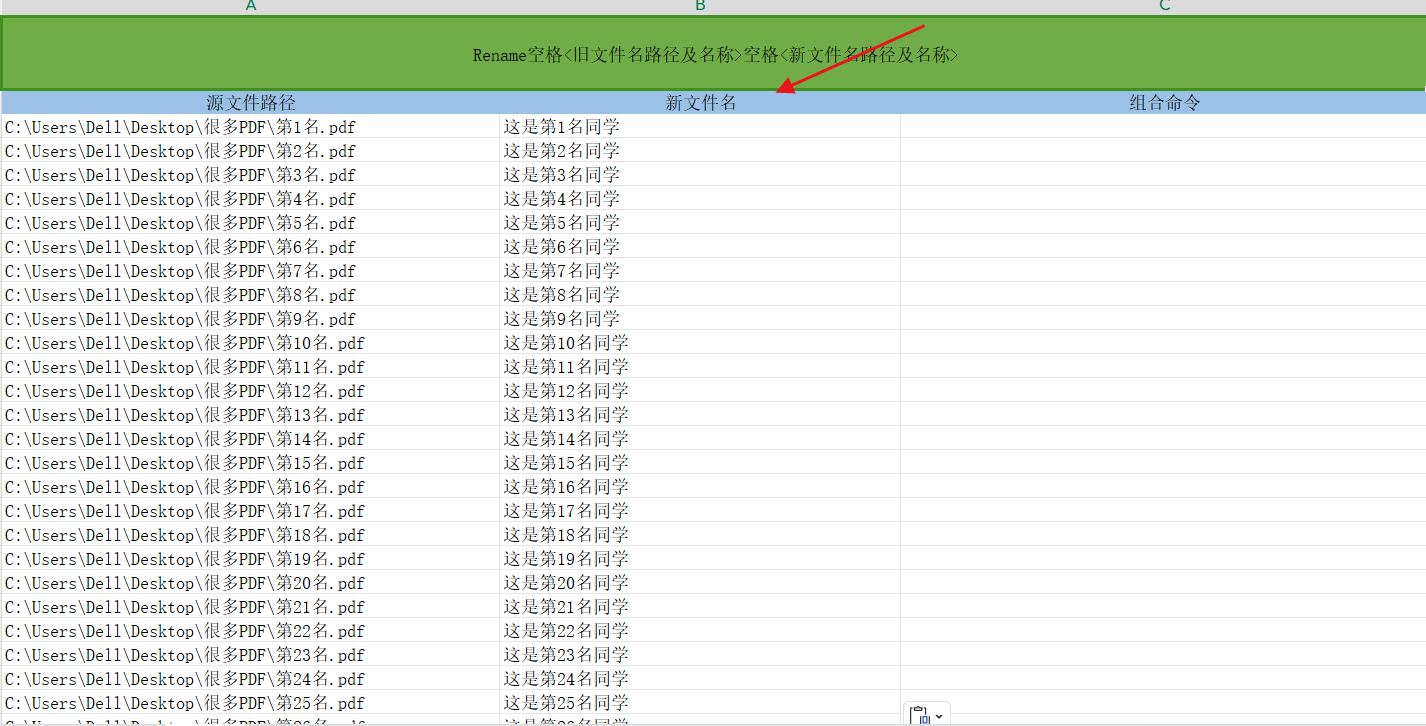This screenshot has width=1426, height=726.
Task: Click the cell 这是第4名同学
Action: [x=700, y=199]
